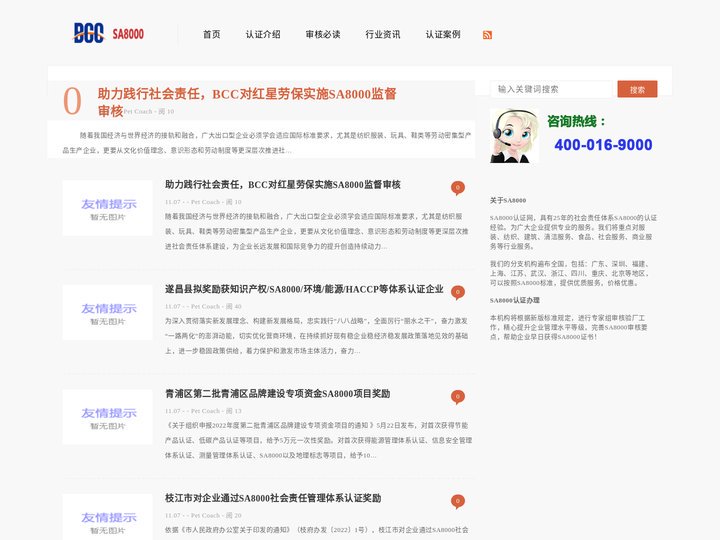
Task: Go to 首页 in navigation
Action: click(x=212, y=34)
